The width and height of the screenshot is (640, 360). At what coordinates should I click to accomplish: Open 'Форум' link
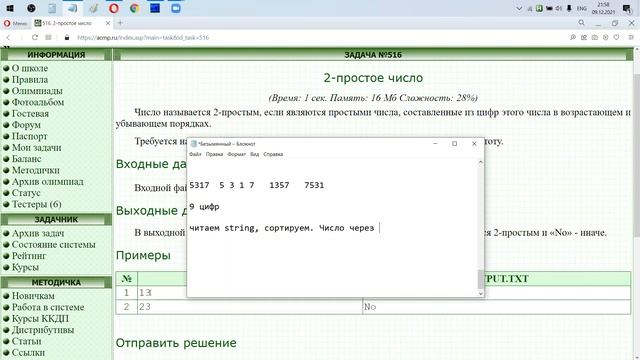(26, 125)
